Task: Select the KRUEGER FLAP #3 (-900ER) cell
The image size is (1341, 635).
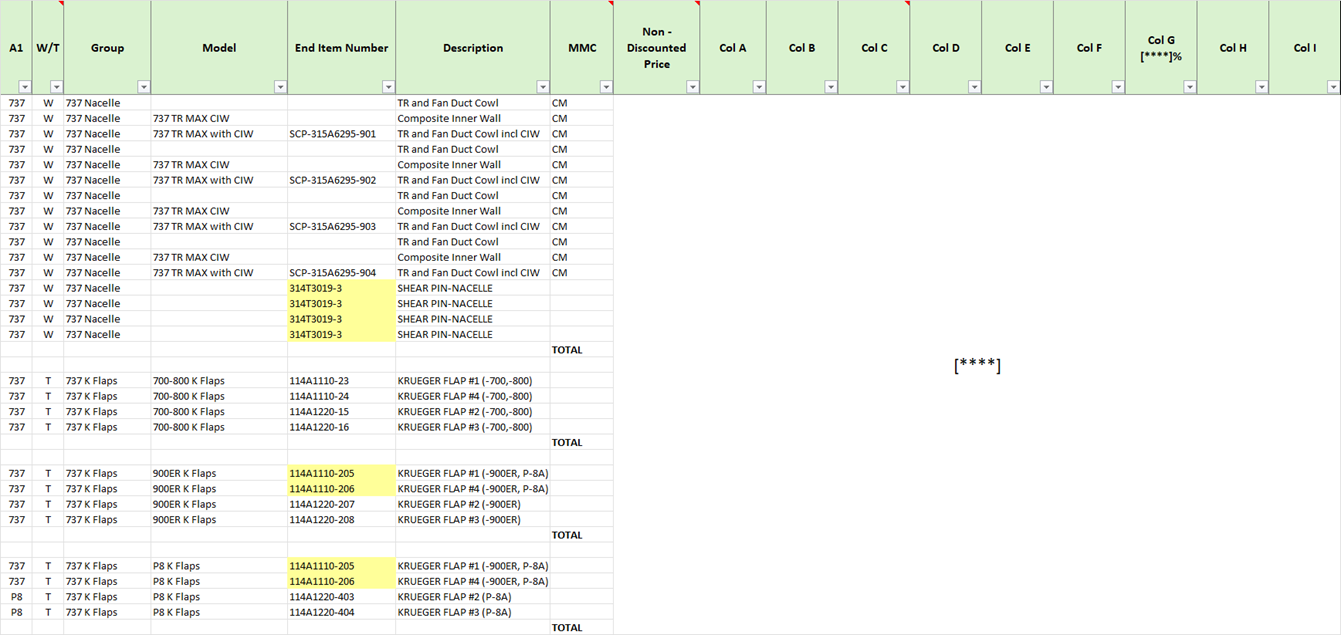Action: coord(459,520)
